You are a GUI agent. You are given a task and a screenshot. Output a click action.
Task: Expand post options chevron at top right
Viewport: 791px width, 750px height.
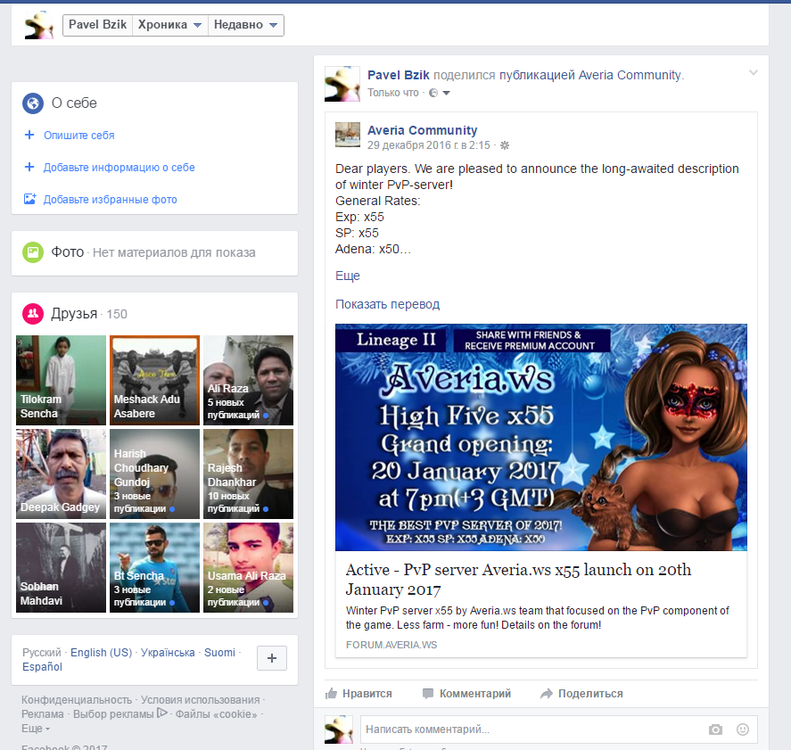754,72
